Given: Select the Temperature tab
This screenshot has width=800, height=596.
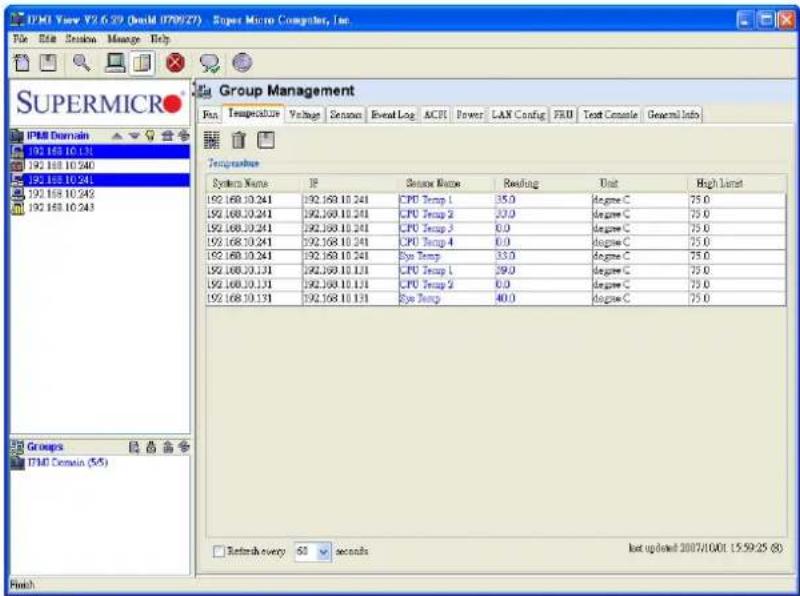Looking at the screenshot, I should (x=254, y=113).
